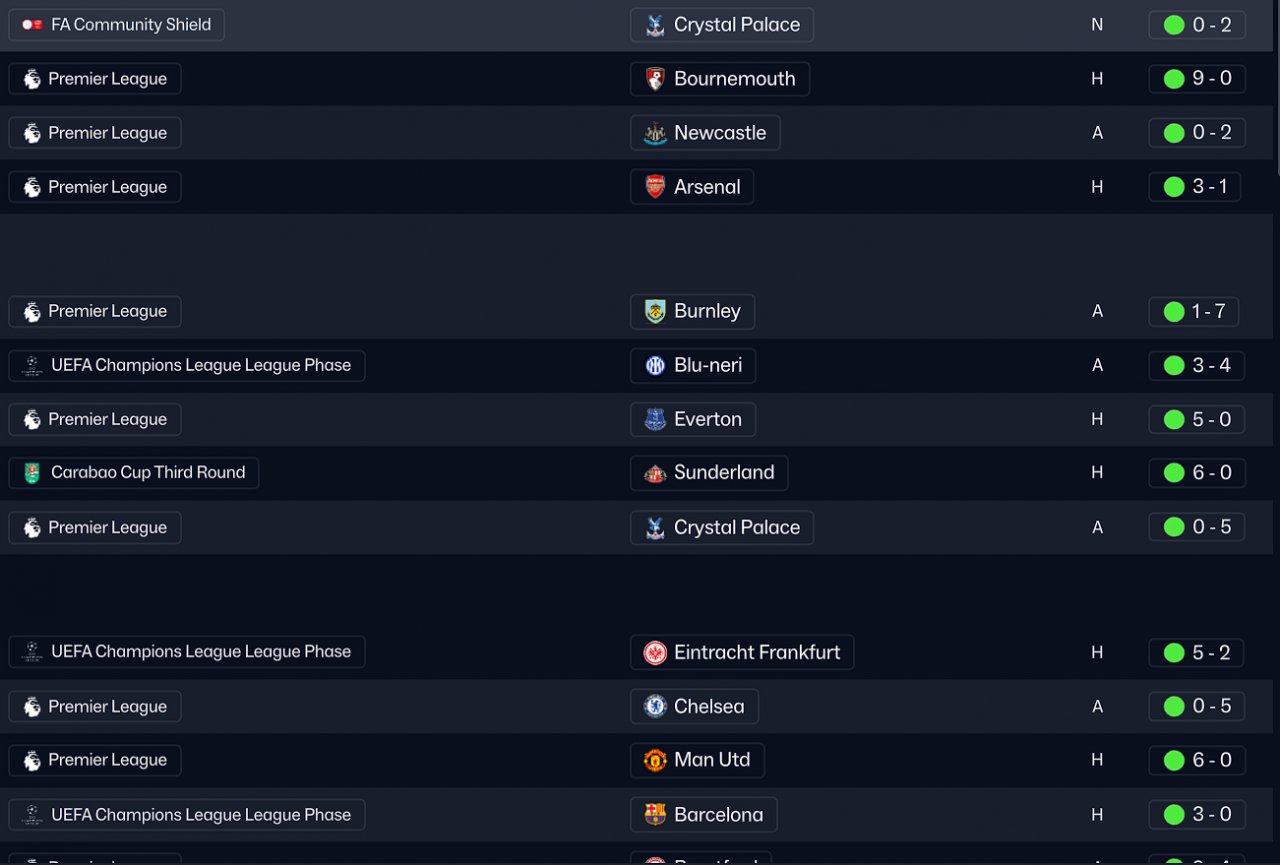1280x865 pixels.
Task: Open the 9 - 0 Bournemouth result
Action: pyautogui.click(x=1197, y=79)
